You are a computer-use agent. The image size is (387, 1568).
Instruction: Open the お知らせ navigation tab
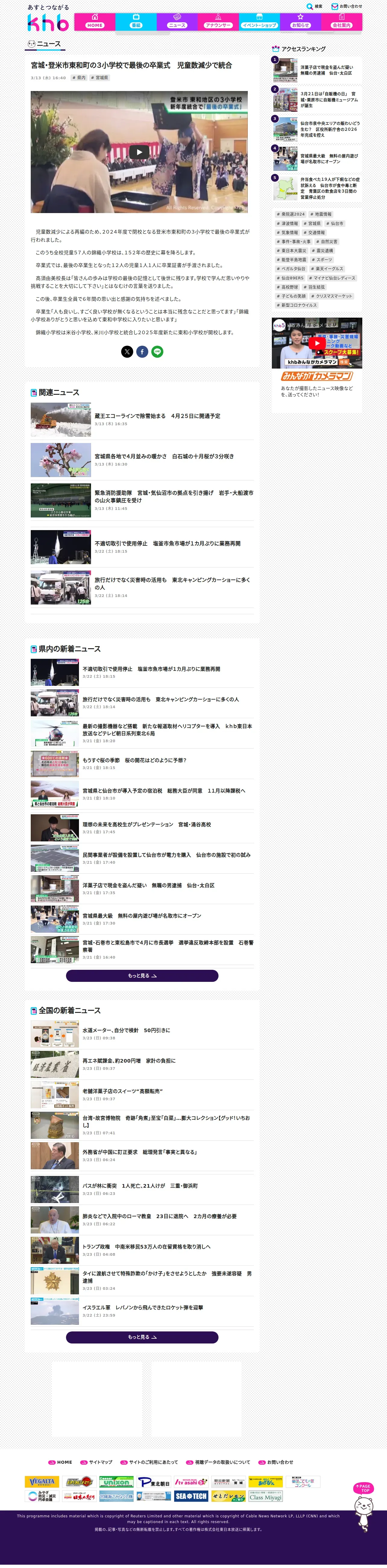pyautogui.click(x=300, y=21)
